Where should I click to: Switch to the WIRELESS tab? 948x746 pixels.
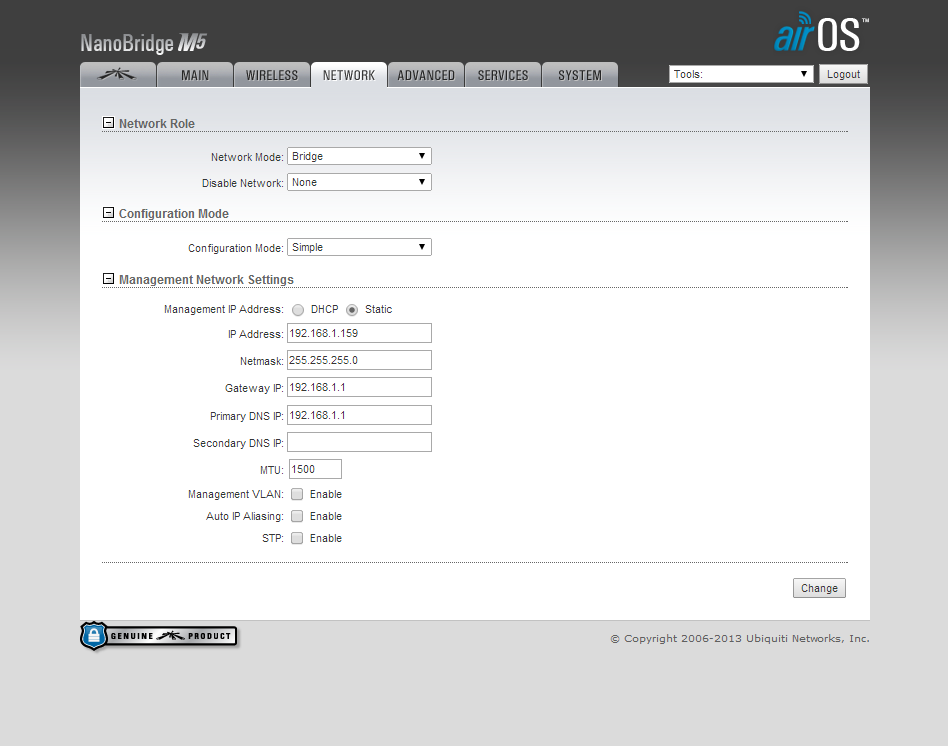(271, 75)
